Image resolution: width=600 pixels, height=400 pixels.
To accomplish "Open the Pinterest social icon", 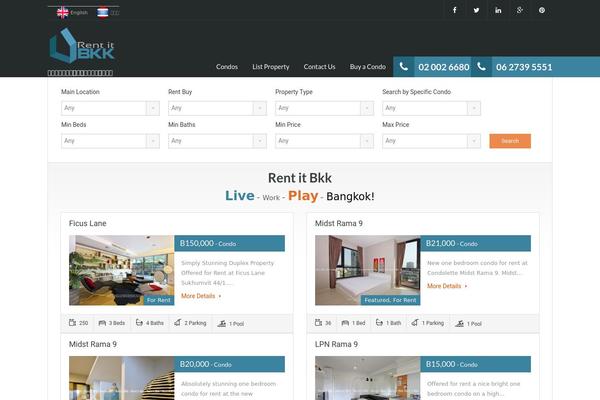I will coord(542,10).
